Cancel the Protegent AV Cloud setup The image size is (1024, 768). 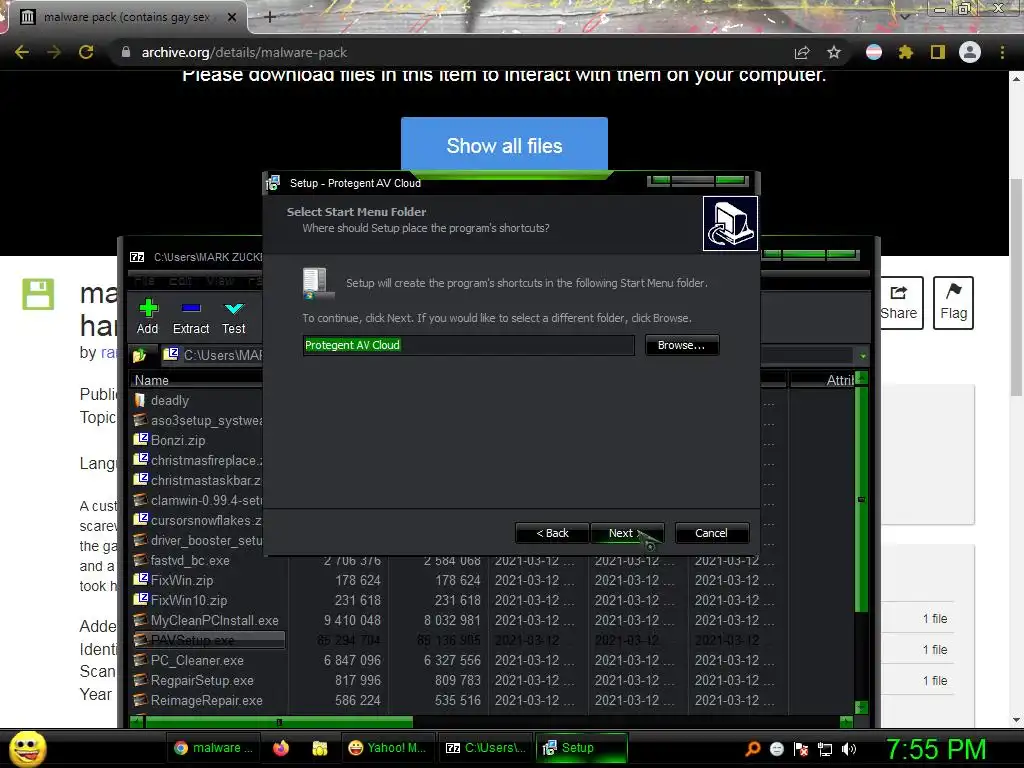pos(711,533)
